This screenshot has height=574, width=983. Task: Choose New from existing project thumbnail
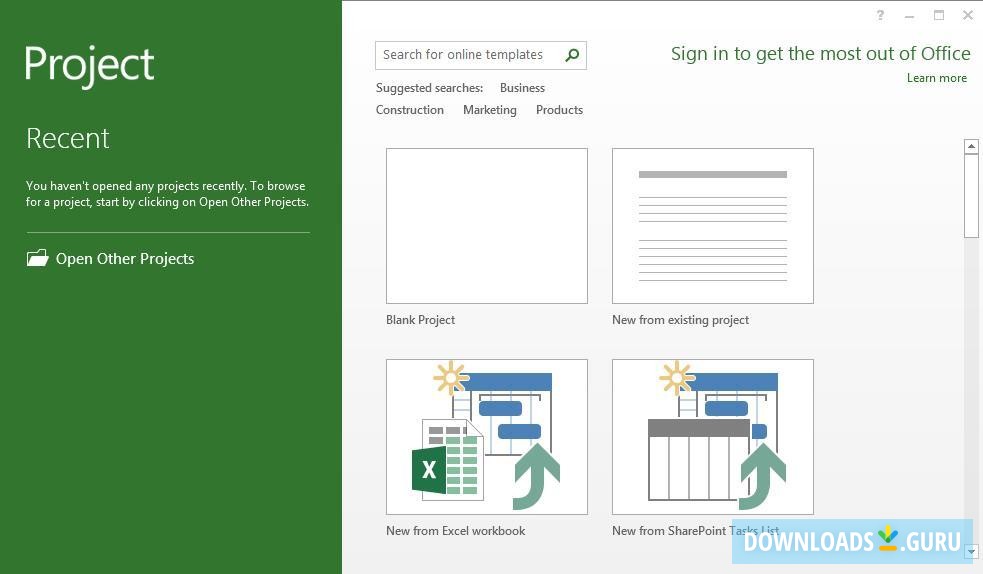pyautogui.click(x=713, y=226)
